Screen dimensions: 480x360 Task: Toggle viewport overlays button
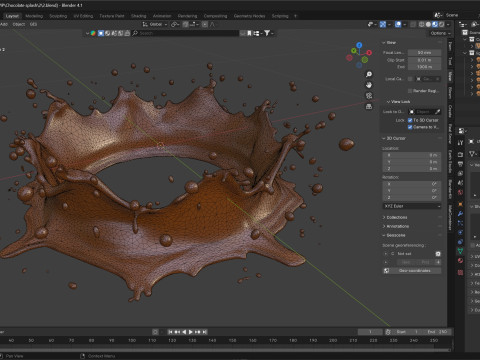(x=398, y=24)
